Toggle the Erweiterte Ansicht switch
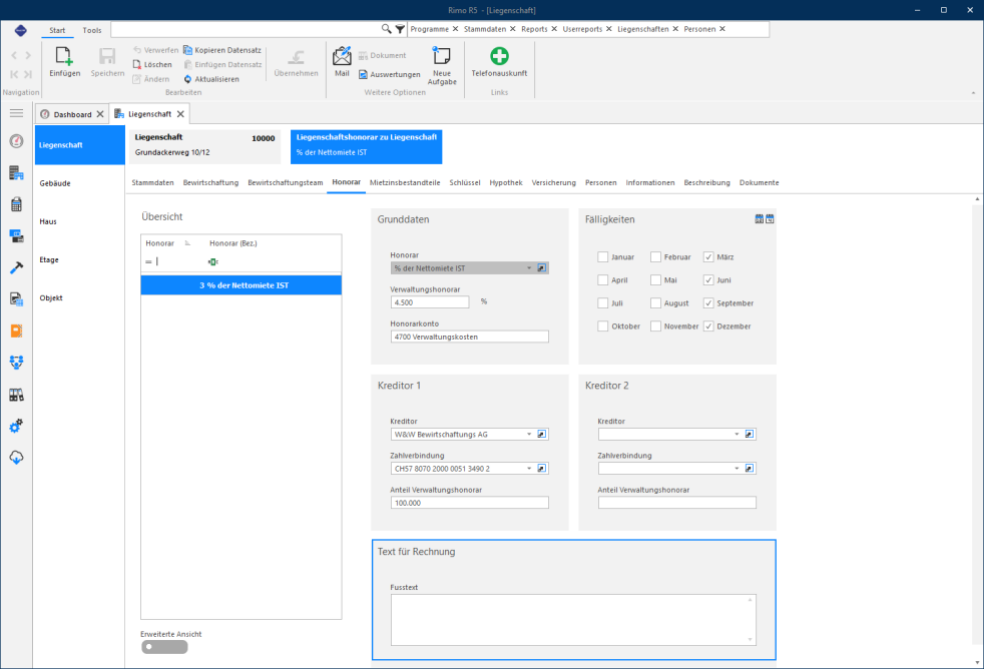This screenshot has height=669, width=984. click(164, 647)
